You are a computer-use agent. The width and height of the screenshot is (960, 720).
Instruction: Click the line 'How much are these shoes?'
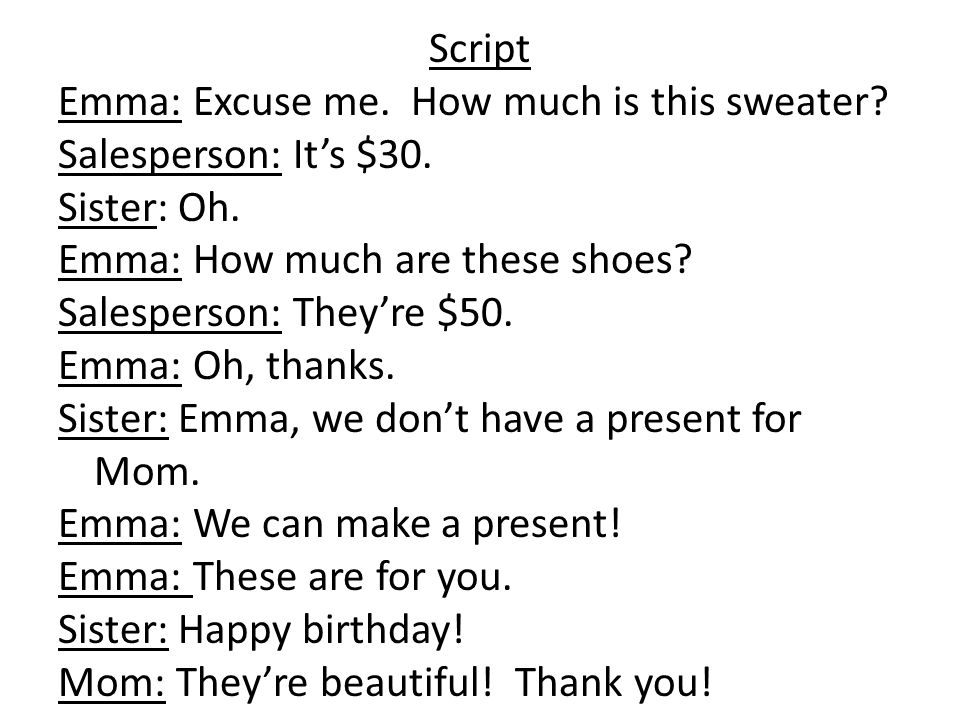click(x=443, y=260)
